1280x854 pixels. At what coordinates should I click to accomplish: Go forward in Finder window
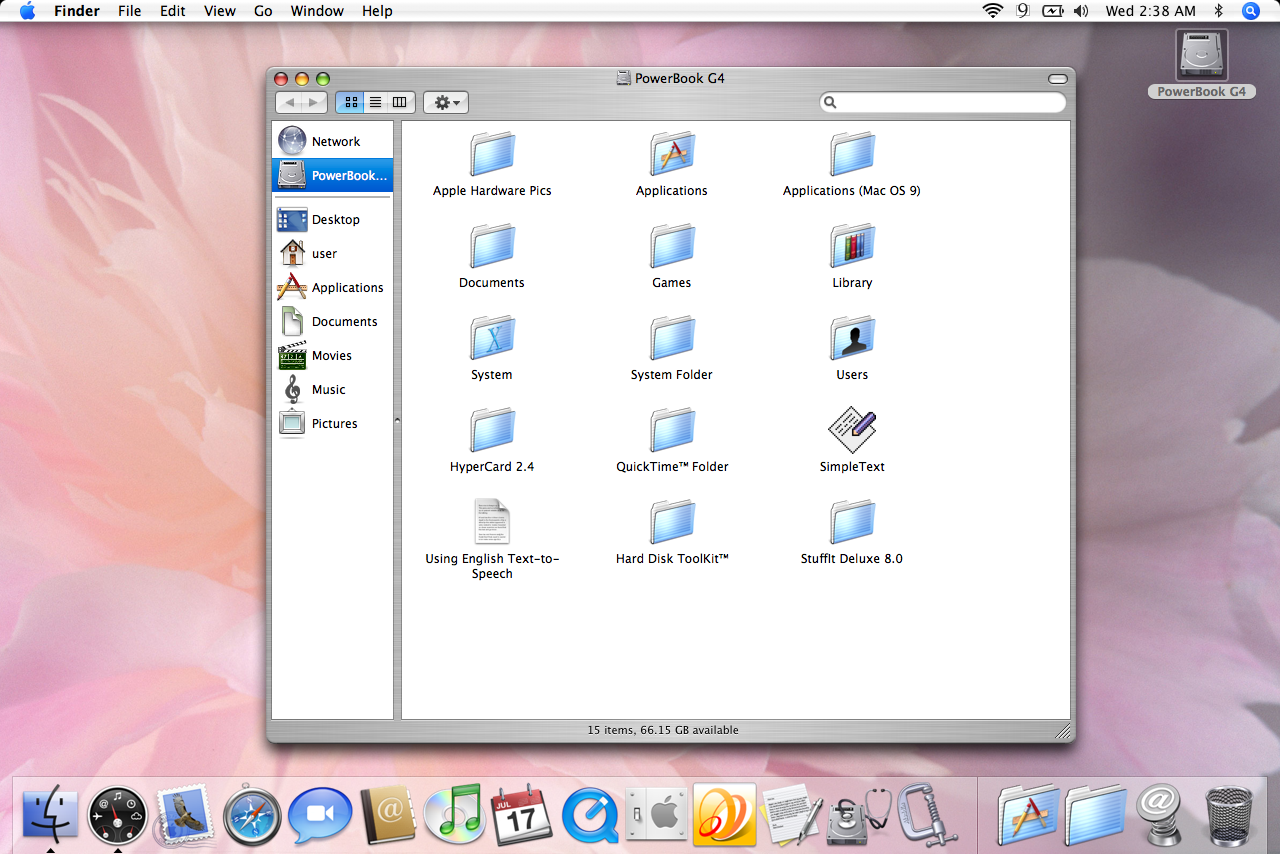(315, 102)
